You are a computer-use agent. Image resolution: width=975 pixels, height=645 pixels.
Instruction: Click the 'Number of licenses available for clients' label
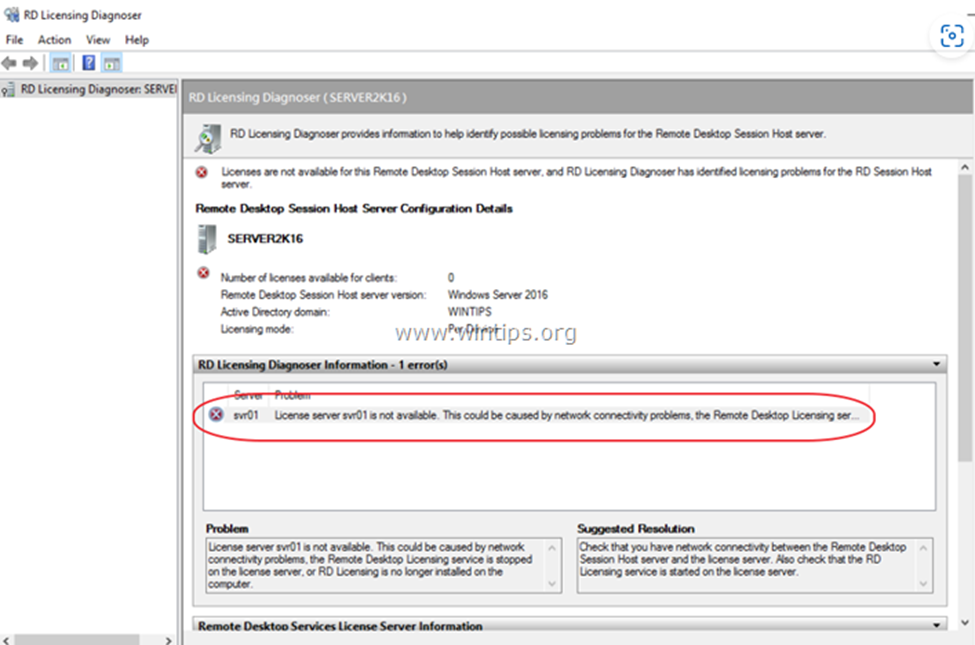click(x=308, y=277)
